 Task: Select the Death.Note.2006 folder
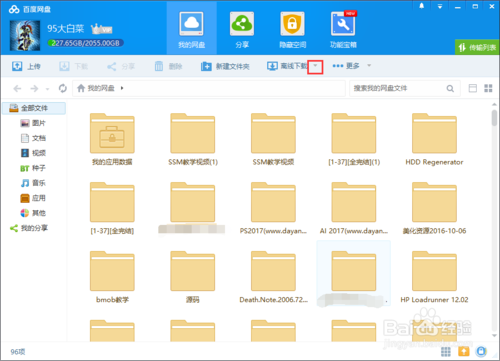pos(273,277)
